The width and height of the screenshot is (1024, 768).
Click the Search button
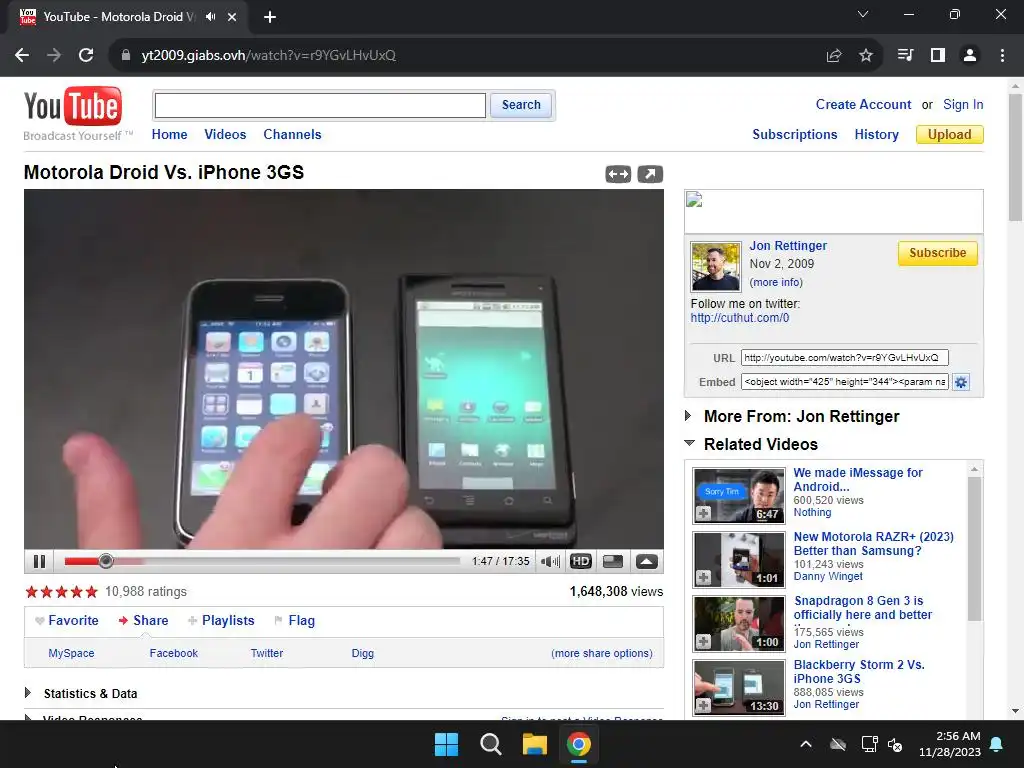point(521,105)
